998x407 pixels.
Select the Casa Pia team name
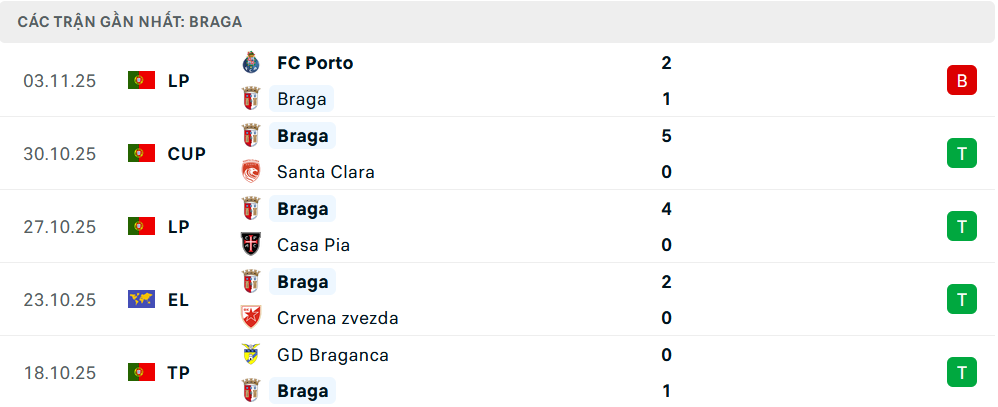coord(314,245)
